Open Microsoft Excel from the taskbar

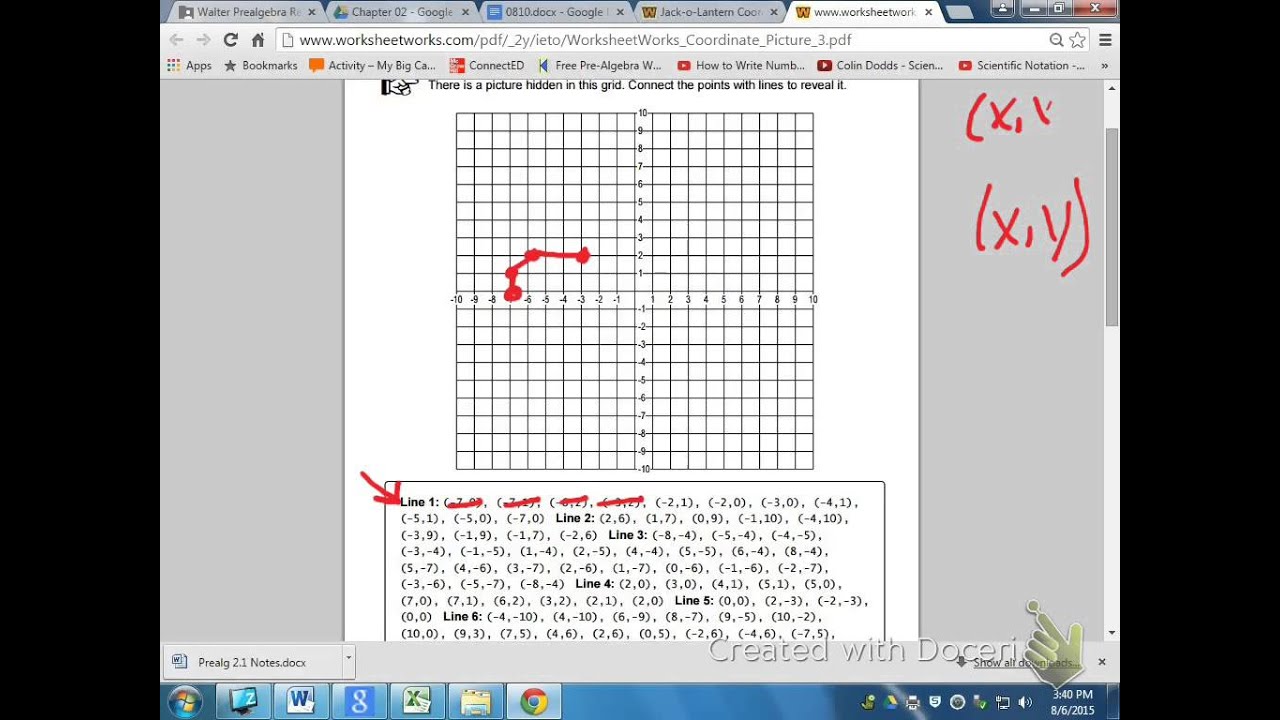click(418, 701)
